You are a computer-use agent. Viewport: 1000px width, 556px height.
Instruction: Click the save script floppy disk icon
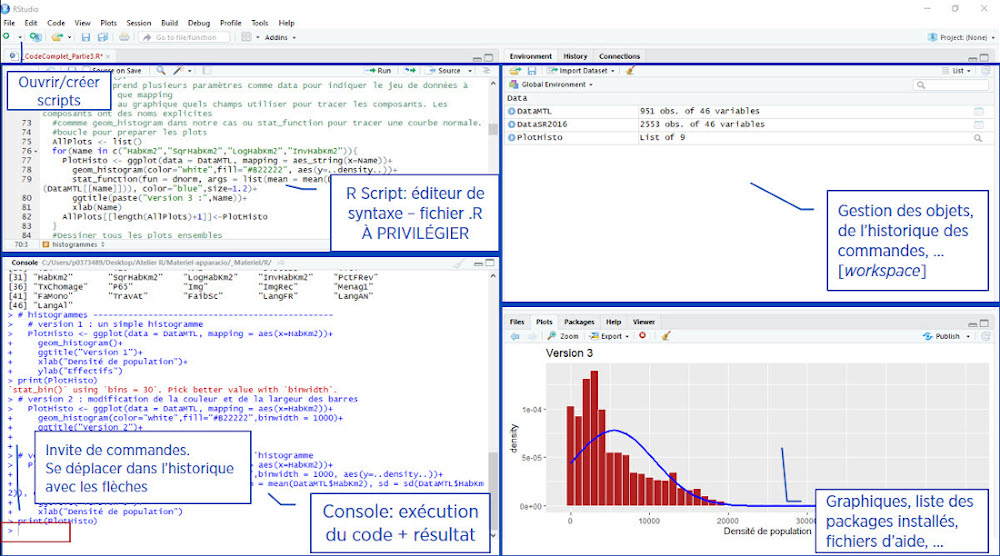[x=86, y=37]
